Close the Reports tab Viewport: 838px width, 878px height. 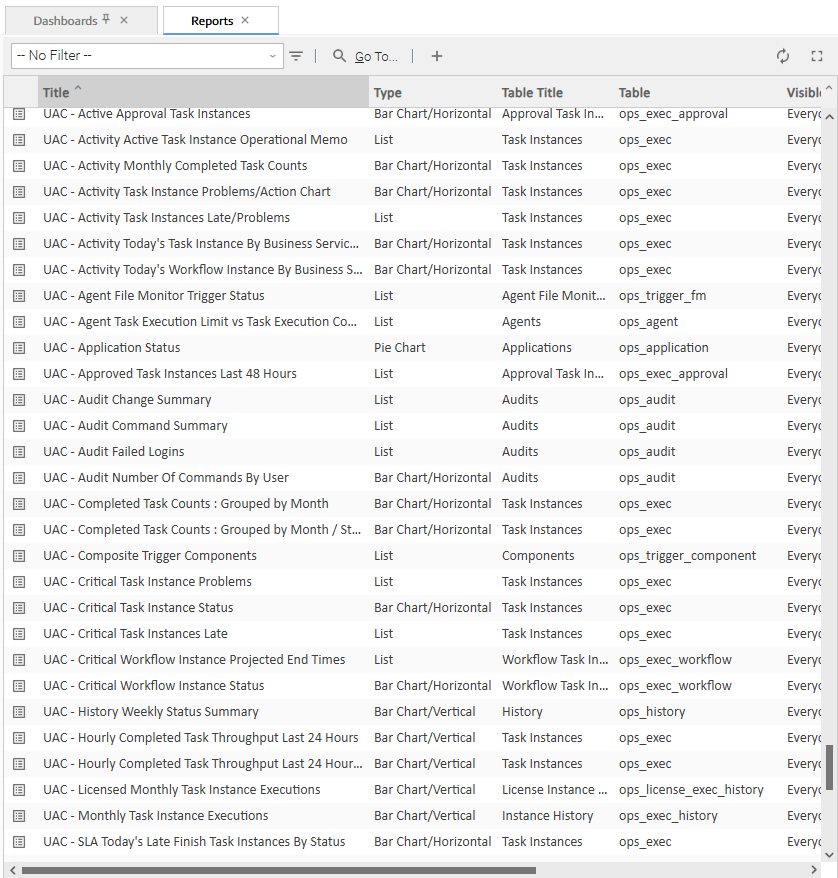[245, 21]
